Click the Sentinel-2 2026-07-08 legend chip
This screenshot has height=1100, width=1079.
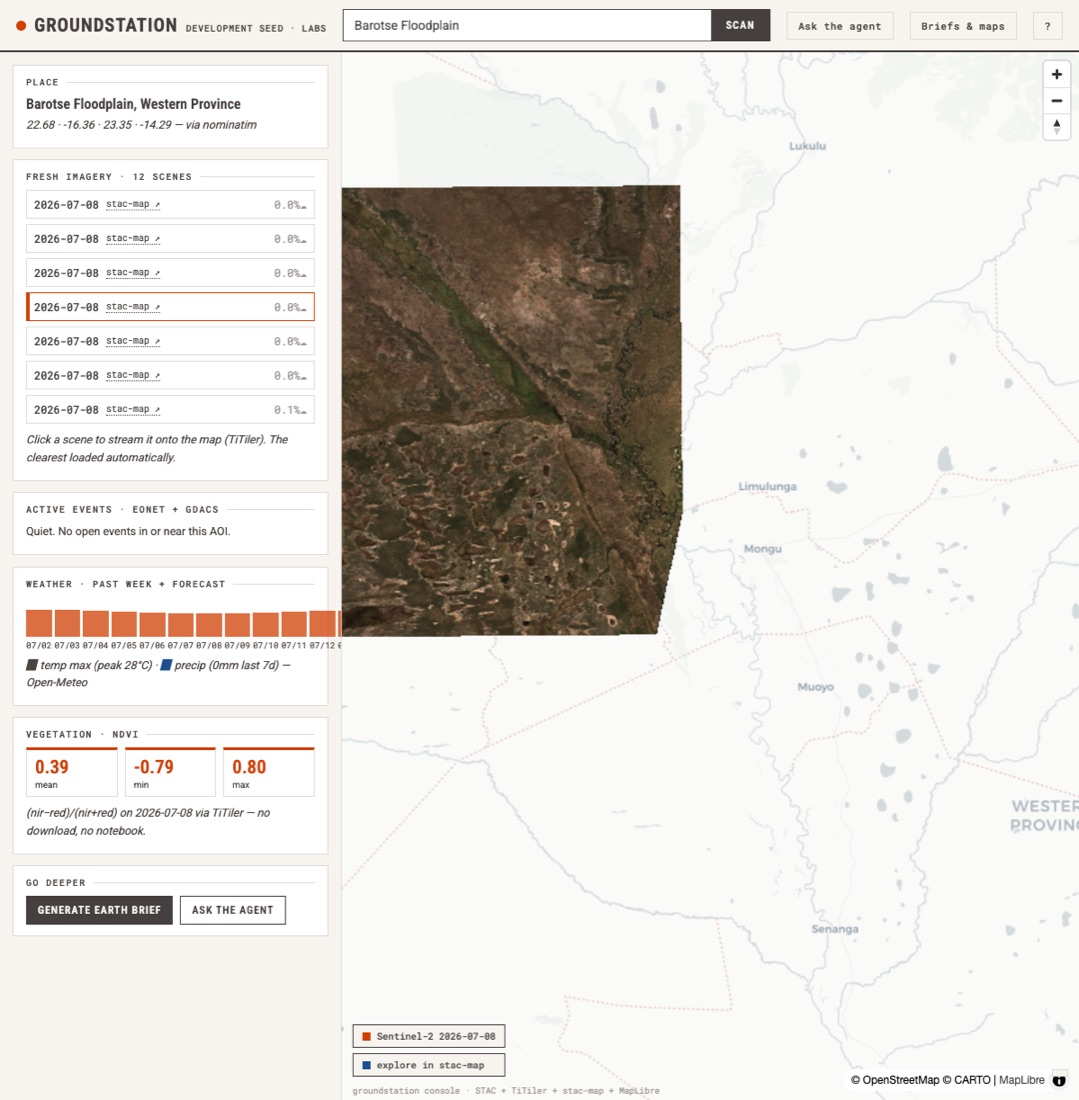click(x=429, y=1036)
